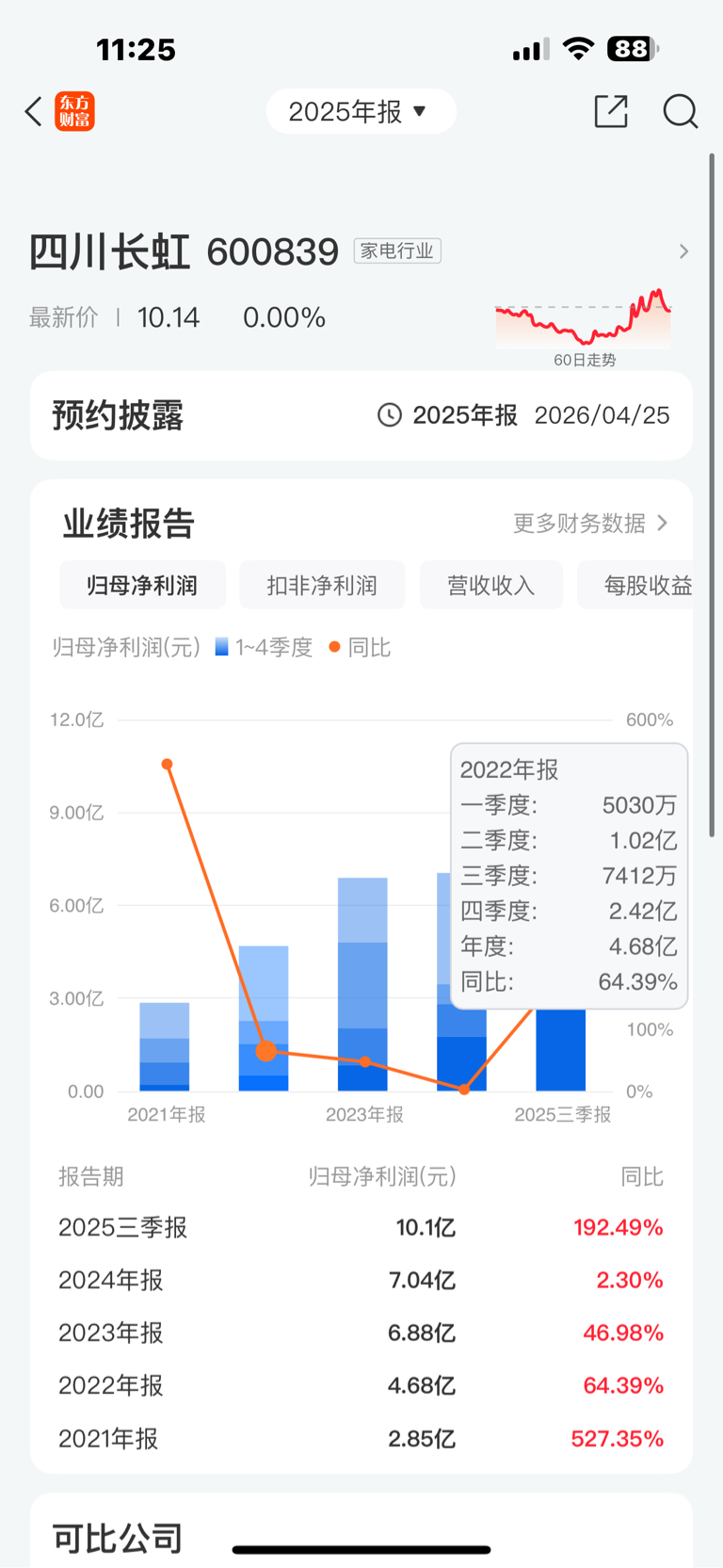Tap the page scrollbar on right edge
Image resolution: width=723 pixels, height=1568 pixels.
click(x=712, y=494)
